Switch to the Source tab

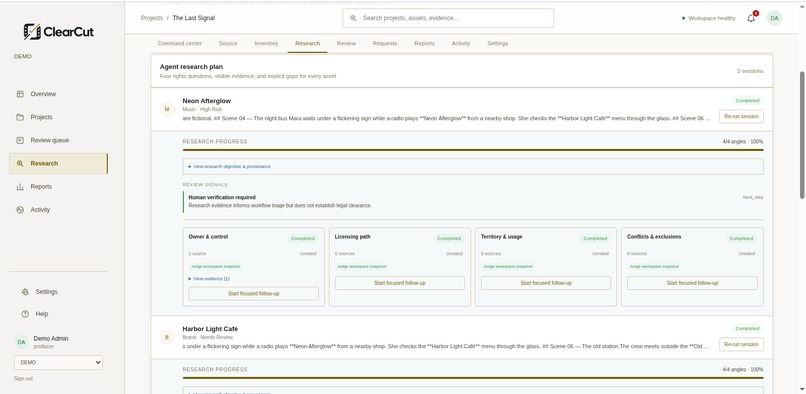pos(228,43)
